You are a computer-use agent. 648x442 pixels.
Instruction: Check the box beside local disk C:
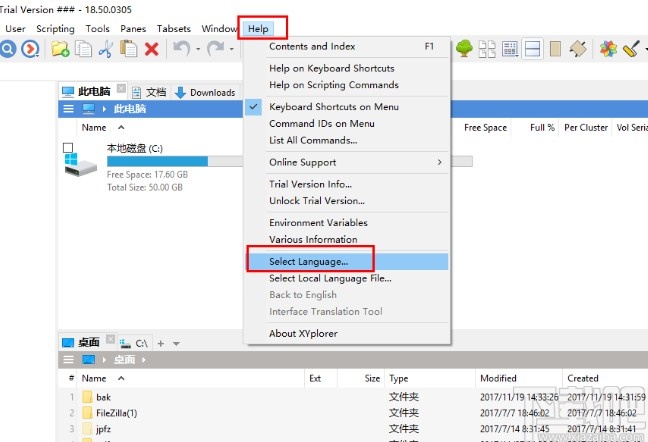coord(68,148)
